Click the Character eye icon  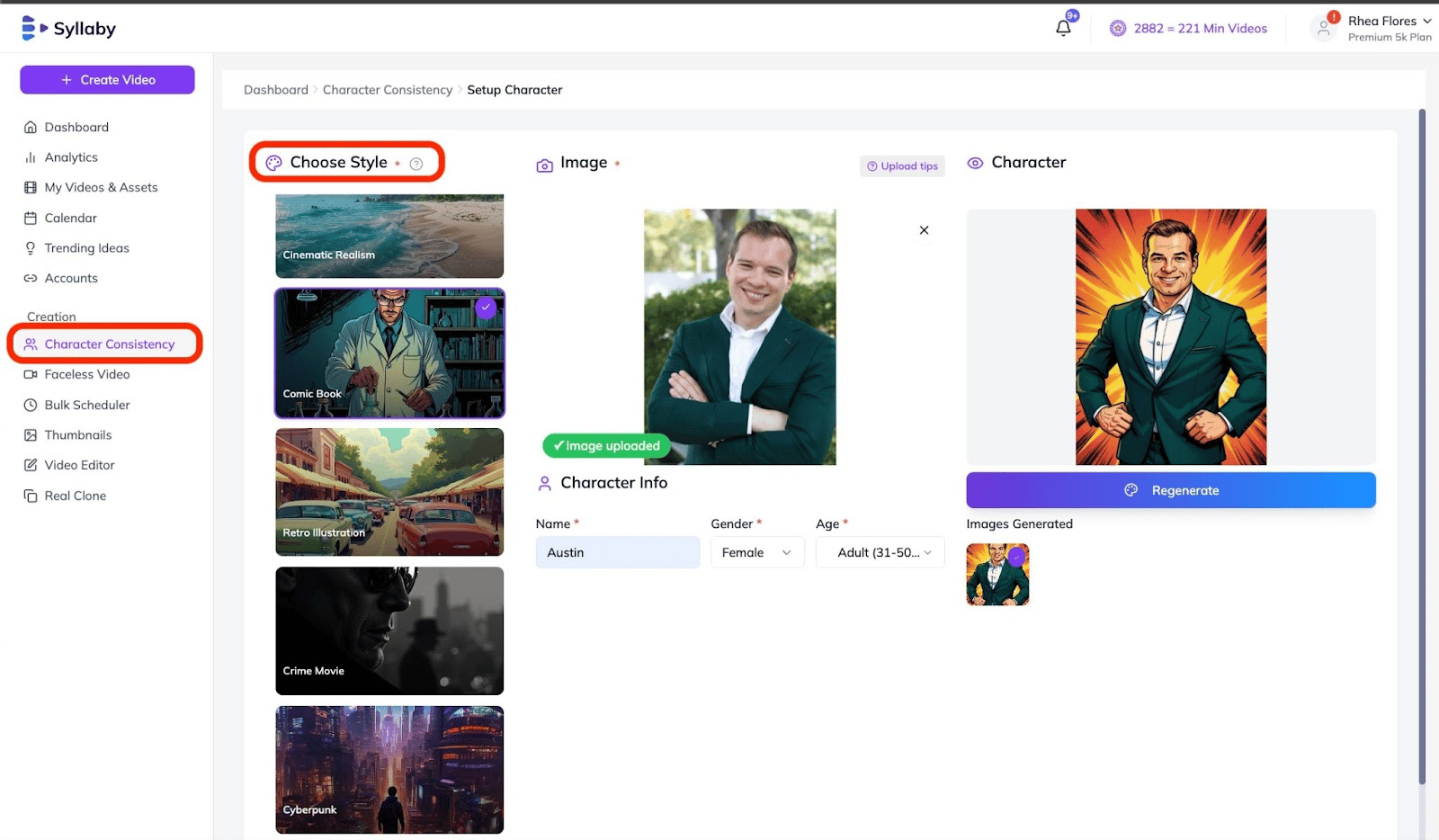point(975,163)
